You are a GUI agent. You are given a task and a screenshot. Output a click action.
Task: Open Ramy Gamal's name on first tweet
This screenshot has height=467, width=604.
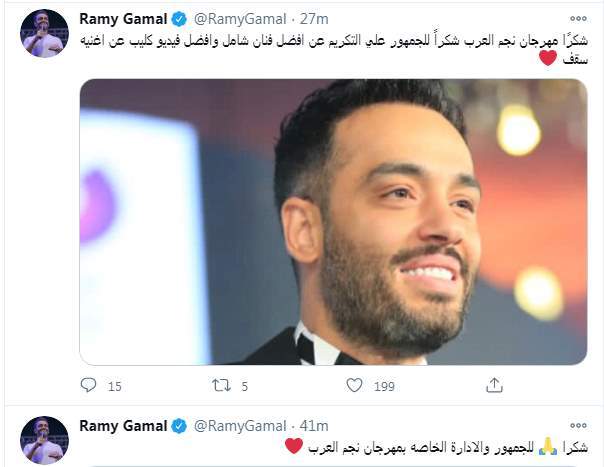(123, 19)
